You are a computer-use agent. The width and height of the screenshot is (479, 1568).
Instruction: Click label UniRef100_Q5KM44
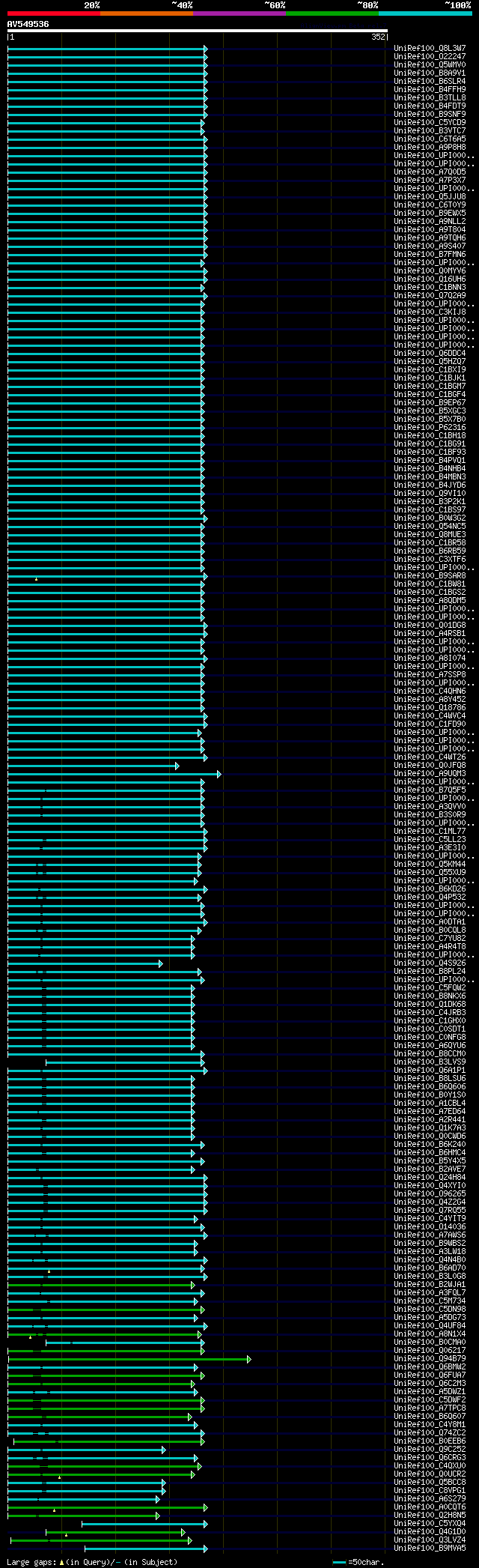430,864
